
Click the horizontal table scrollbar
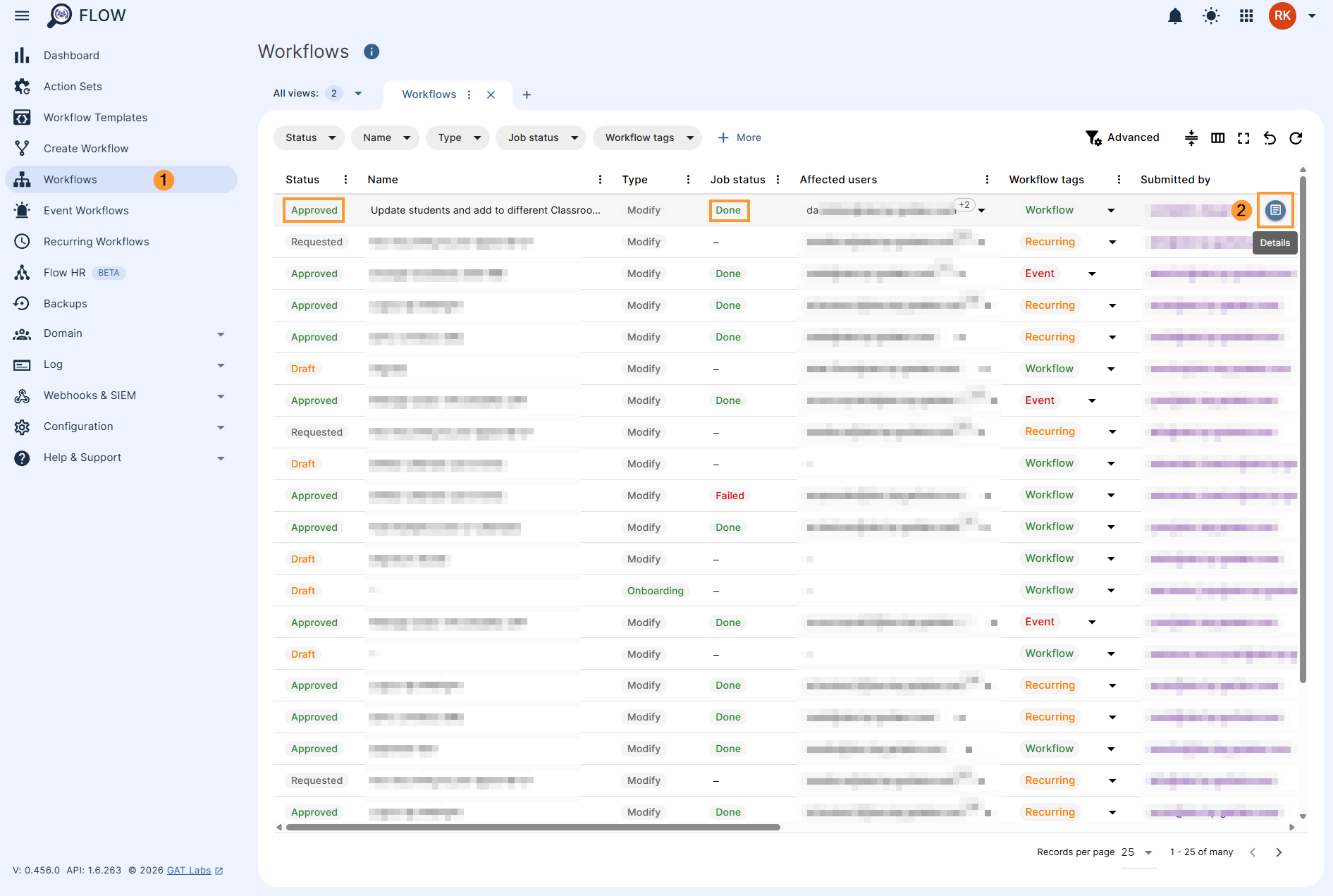(533, 827)
